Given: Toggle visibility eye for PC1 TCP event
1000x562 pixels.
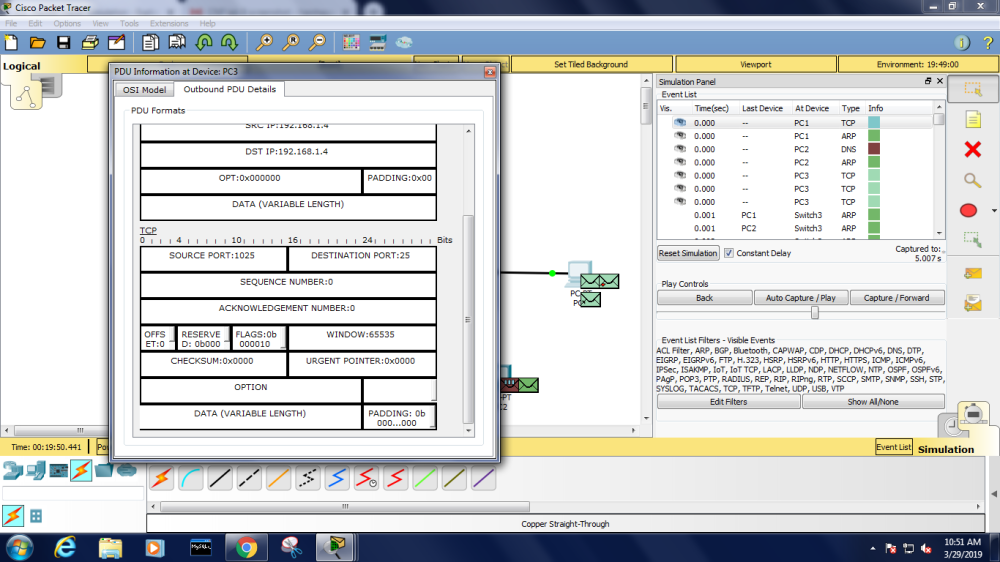Looking at the screenshot, I should point(680,122).
